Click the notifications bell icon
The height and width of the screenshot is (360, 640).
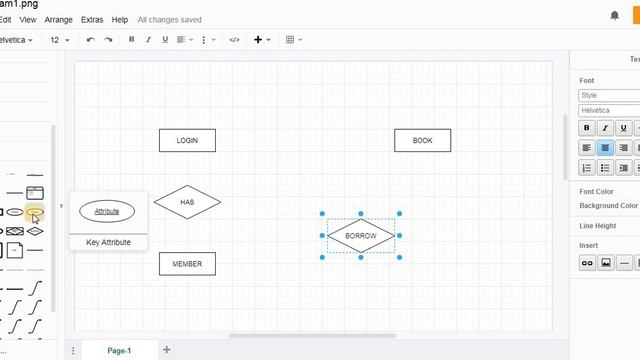614,16
